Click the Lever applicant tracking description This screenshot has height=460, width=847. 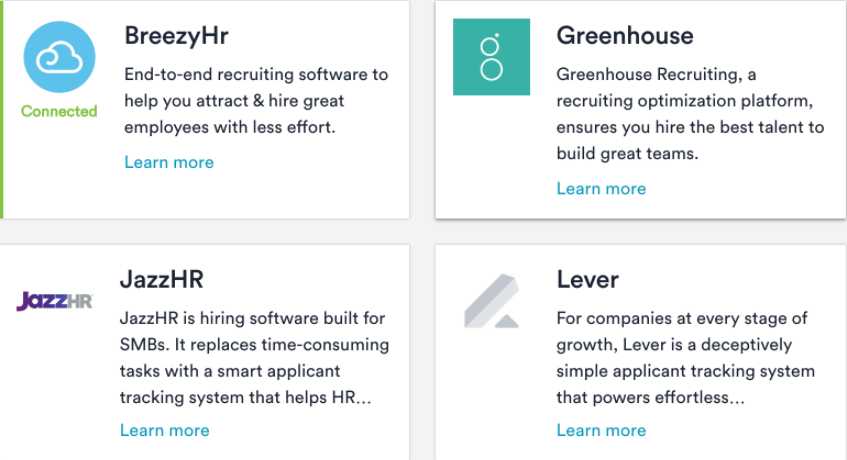coord(685,357)
